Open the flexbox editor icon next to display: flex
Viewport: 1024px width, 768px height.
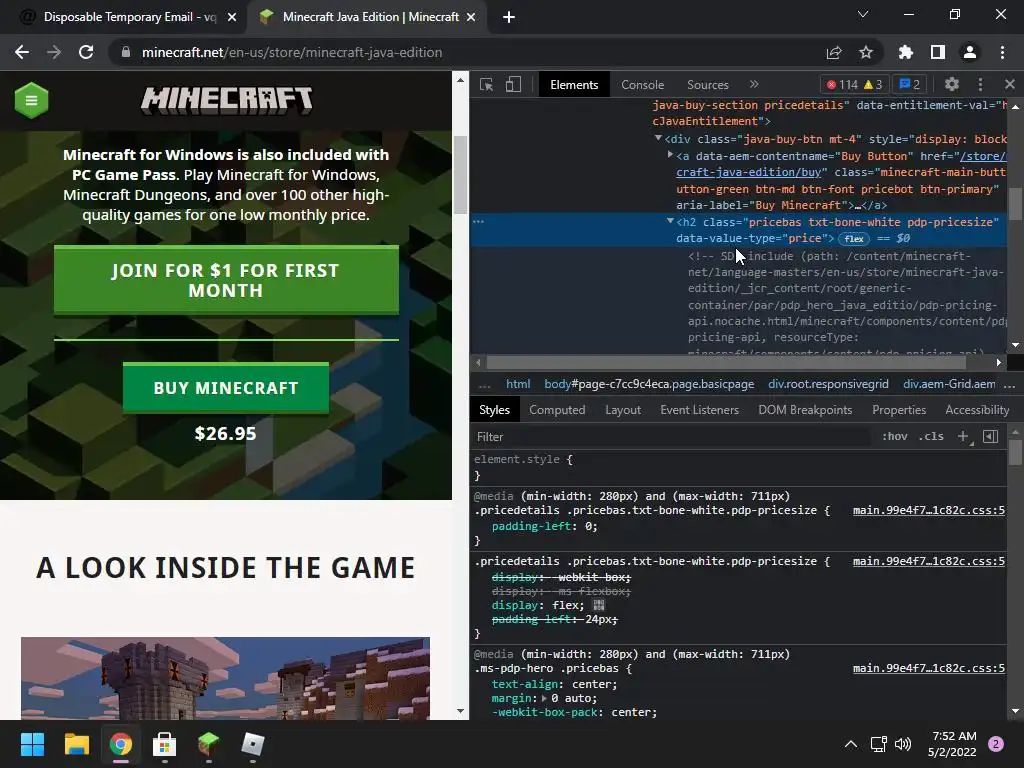pos(599,605)
